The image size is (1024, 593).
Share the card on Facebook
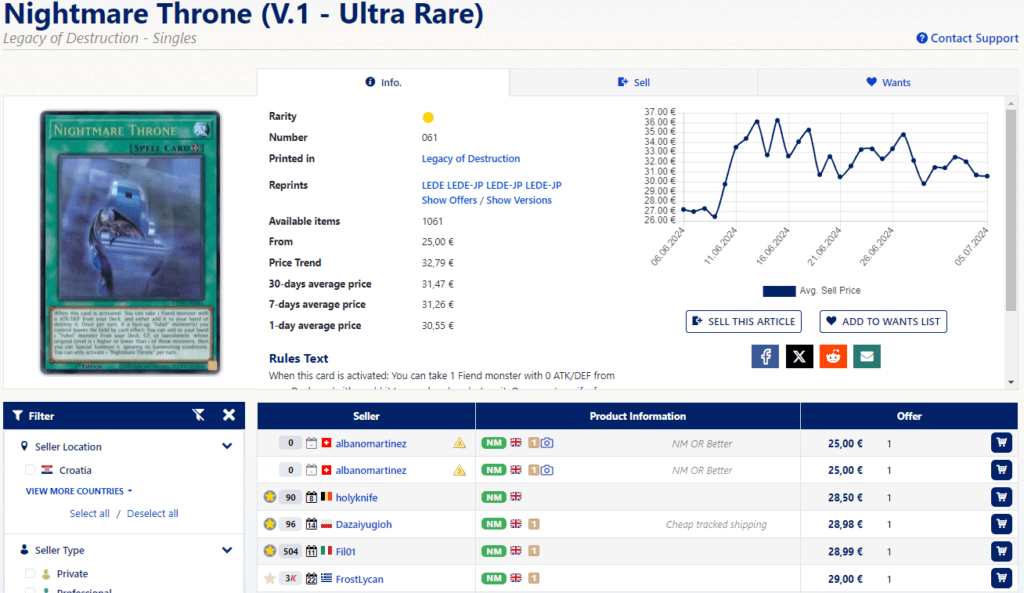765,357
